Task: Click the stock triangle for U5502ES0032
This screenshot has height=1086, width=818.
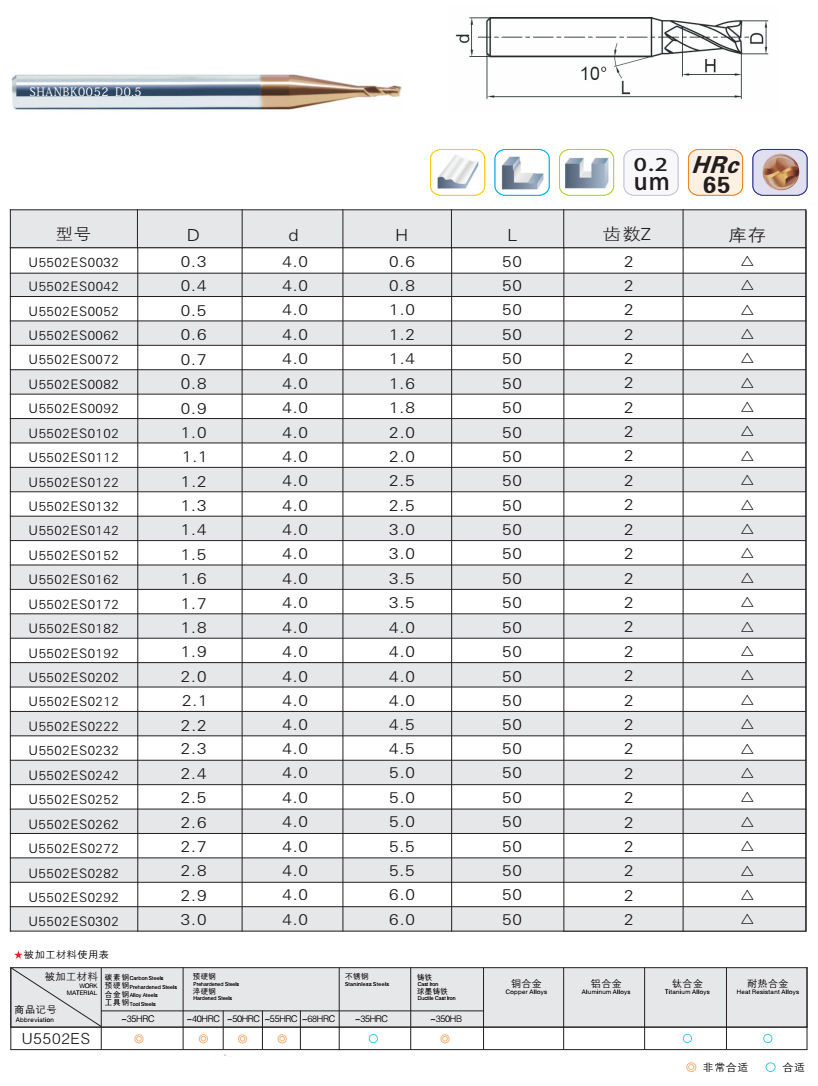Action: tap(746, 261)
